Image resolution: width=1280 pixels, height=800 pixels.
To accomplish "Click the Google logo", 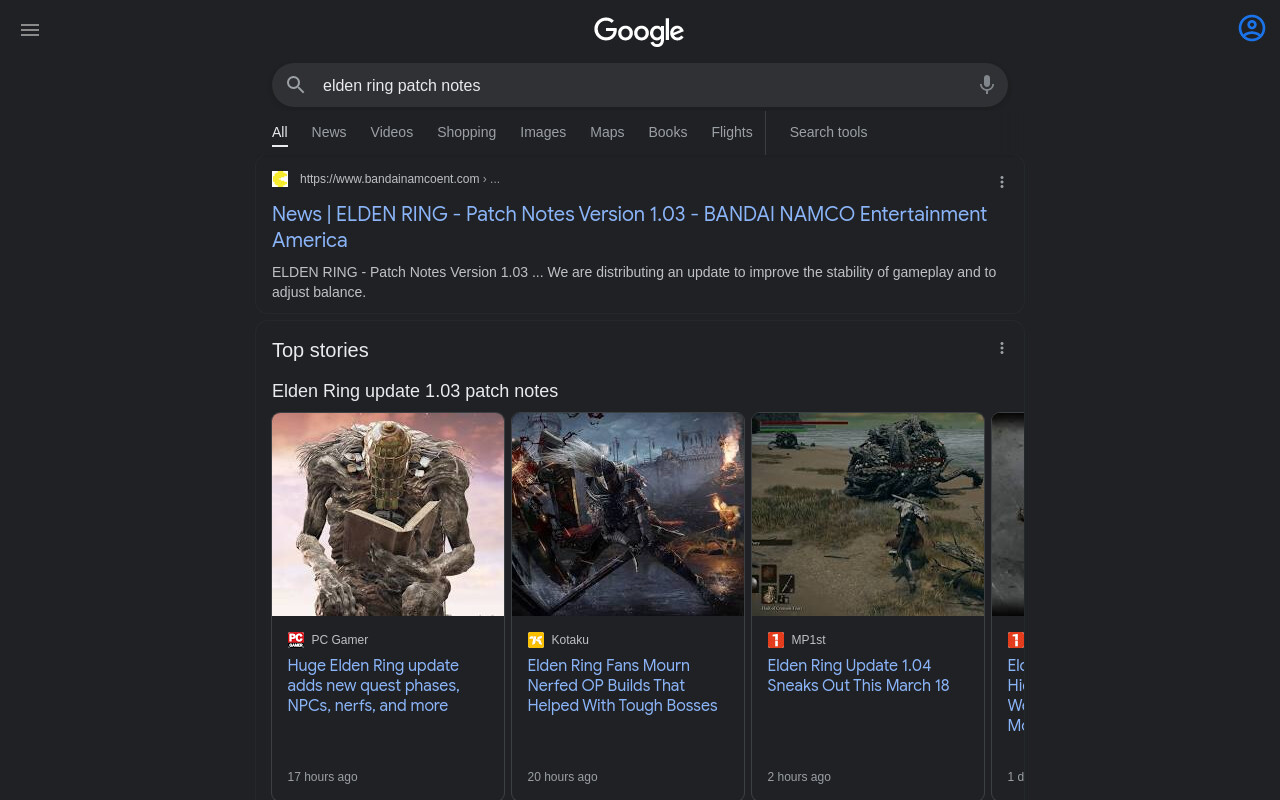I will coord(639,31).
